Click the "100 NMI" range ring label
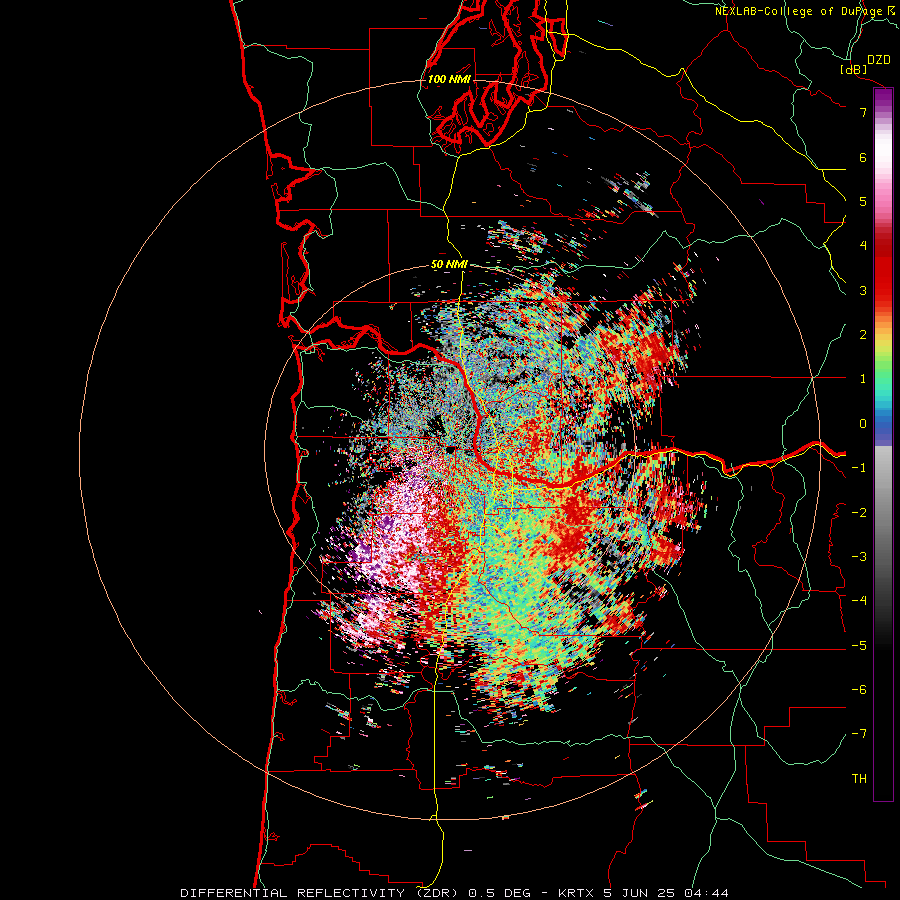Image resolution: width=900 pixels, height=900 pixels. pos(449,79)
